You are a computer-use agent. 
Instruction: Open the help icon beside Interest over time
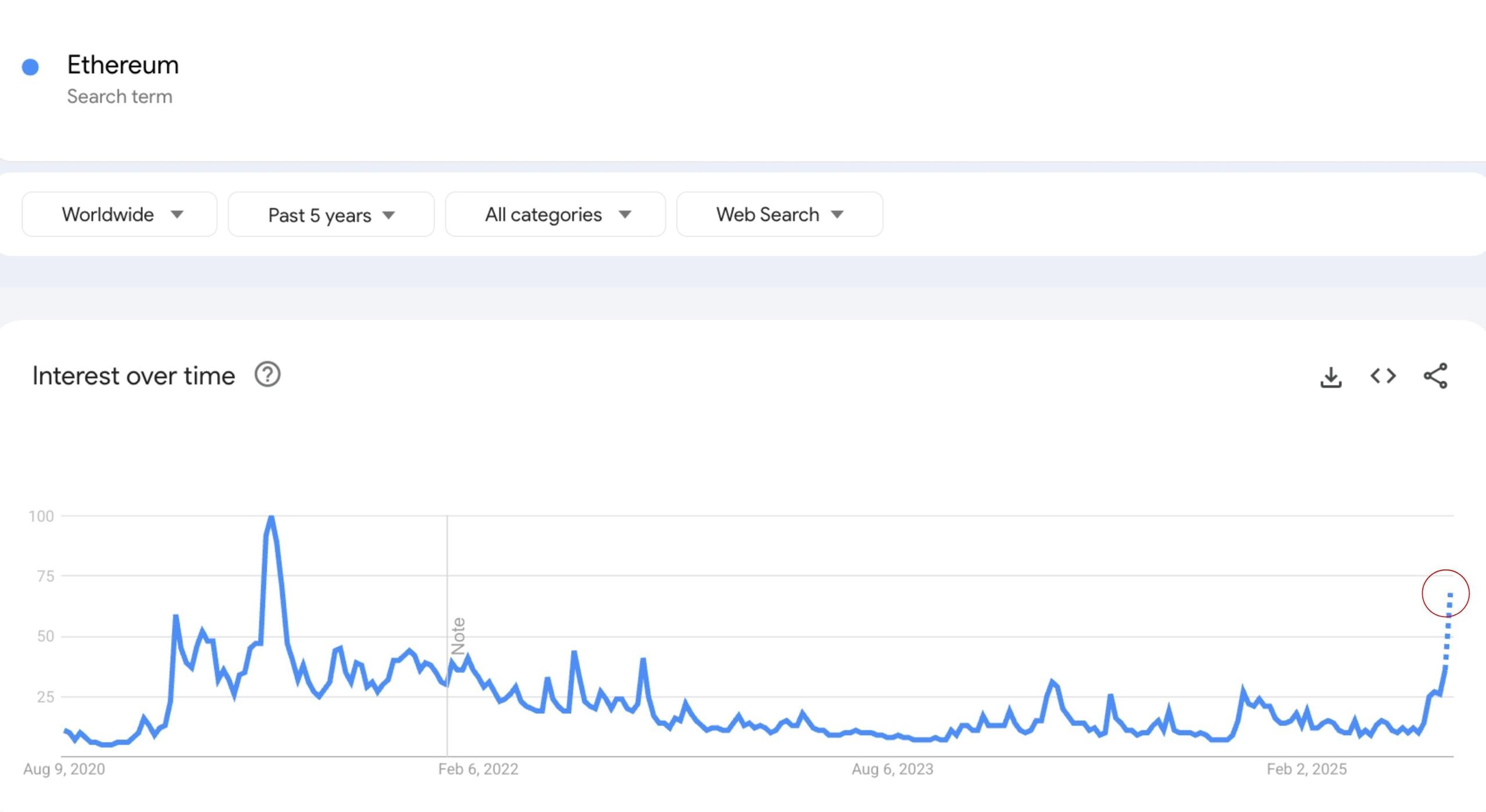point(268,375)
